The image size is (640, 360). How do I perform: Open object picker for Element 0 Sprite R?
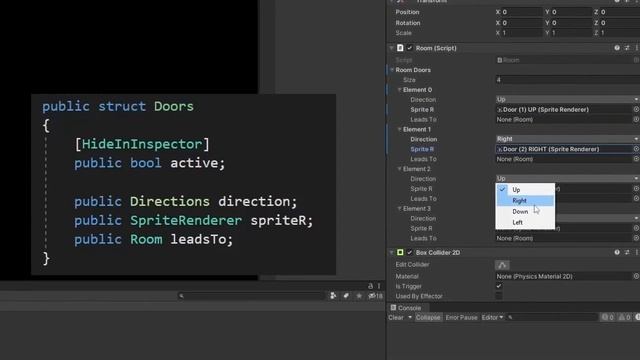pyautogui.click(x=636, y=109)
